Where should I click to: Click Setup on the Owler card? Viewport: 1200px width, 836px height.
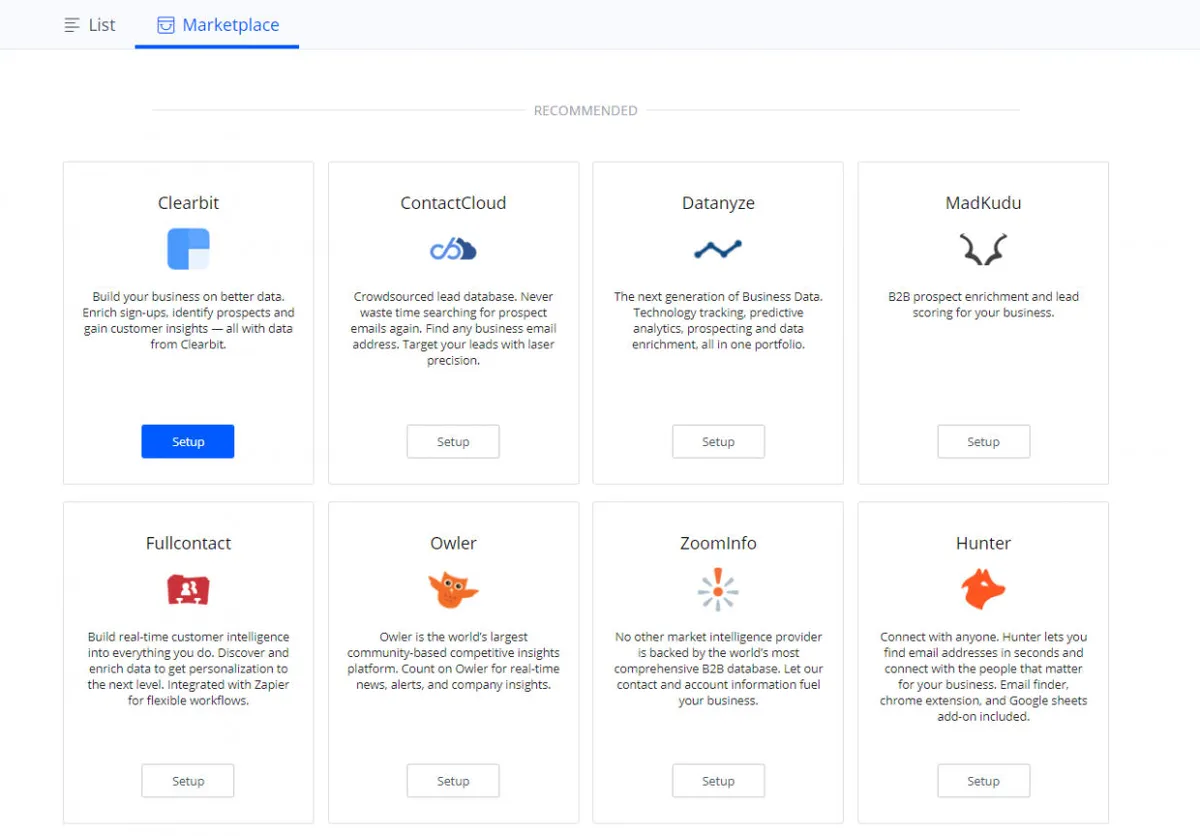pyautogui.click(x=453, y=781)
